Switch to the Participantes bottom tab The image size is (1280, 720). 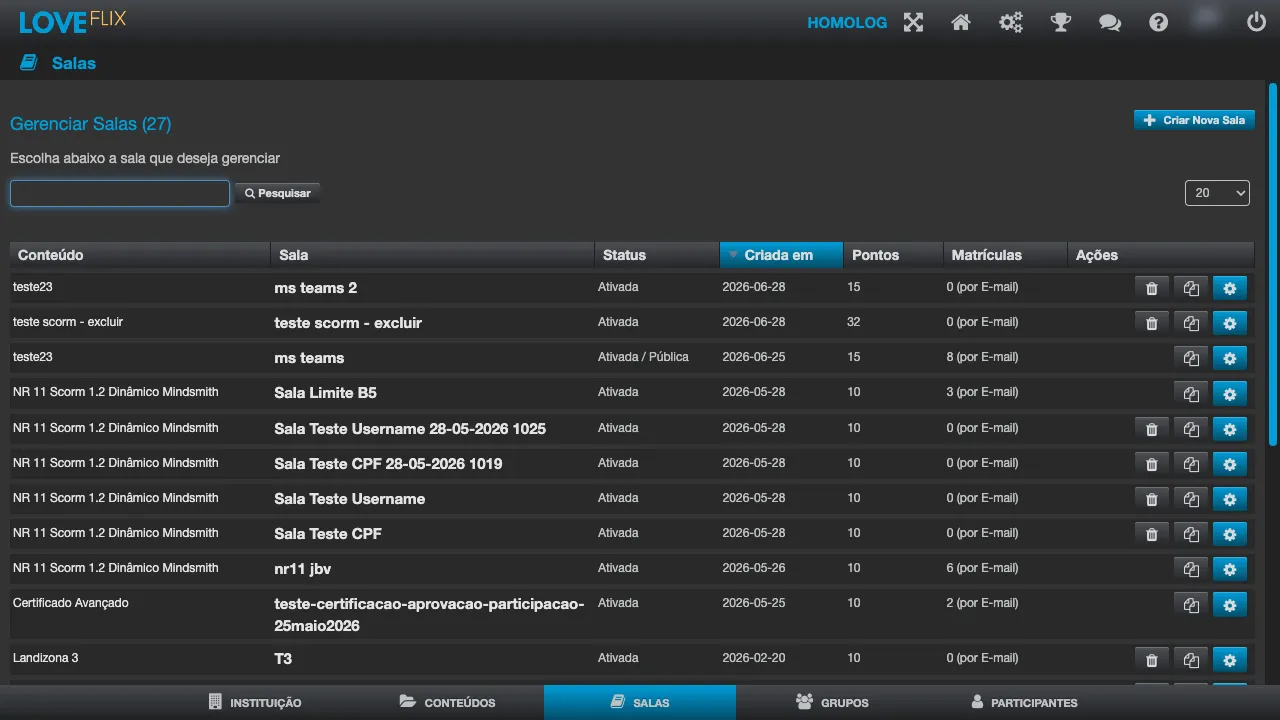tap(1024, 702)
